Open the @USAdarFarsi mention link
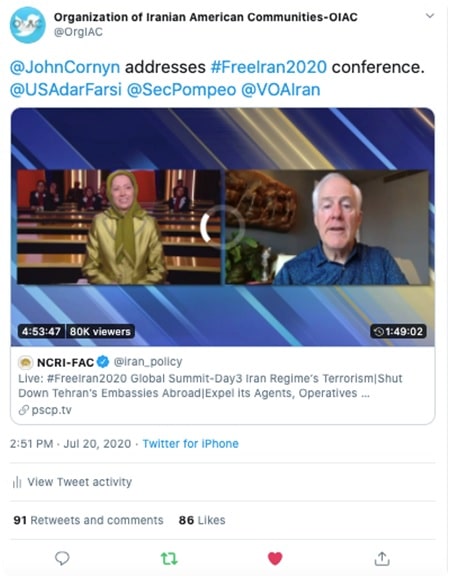 coord(66,90)
